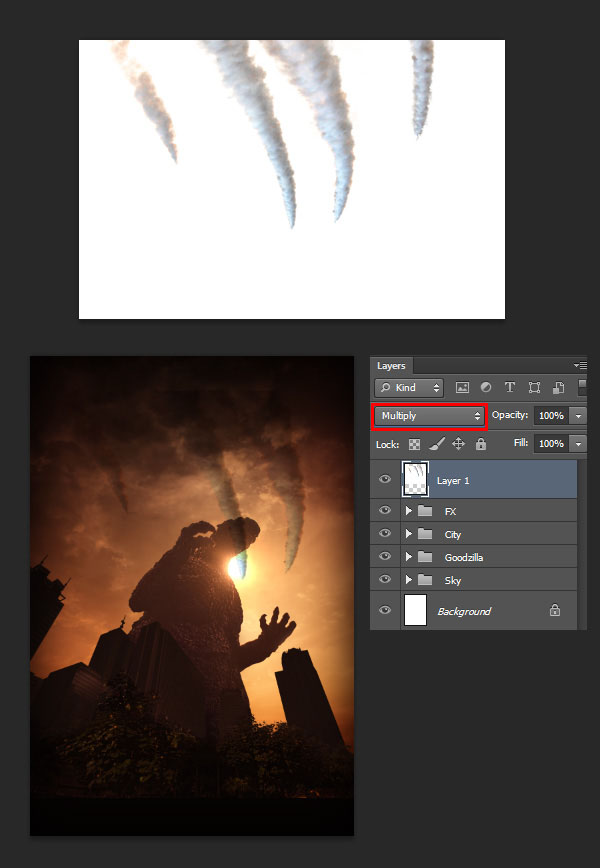Click the Opacity label
The width and height of the screenshot is (600, 868).
click(x=510, y=415)
